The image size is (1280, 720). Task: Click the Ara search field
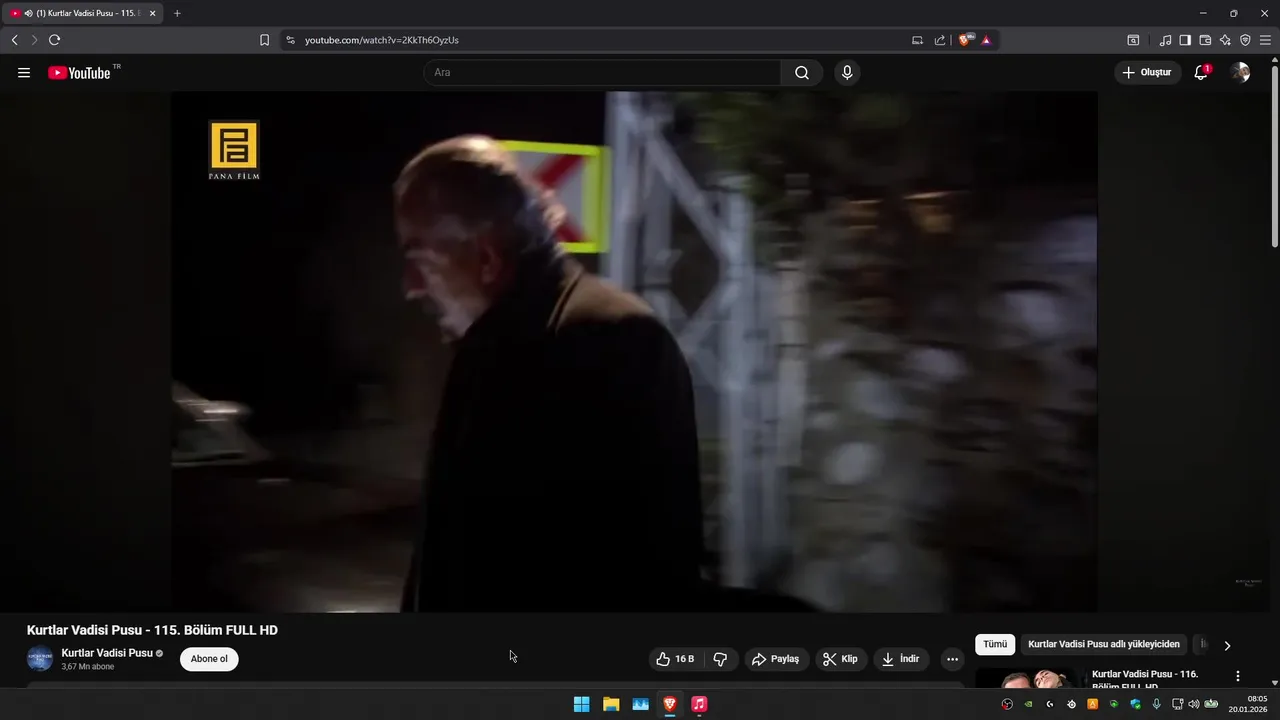pos(602,73)
